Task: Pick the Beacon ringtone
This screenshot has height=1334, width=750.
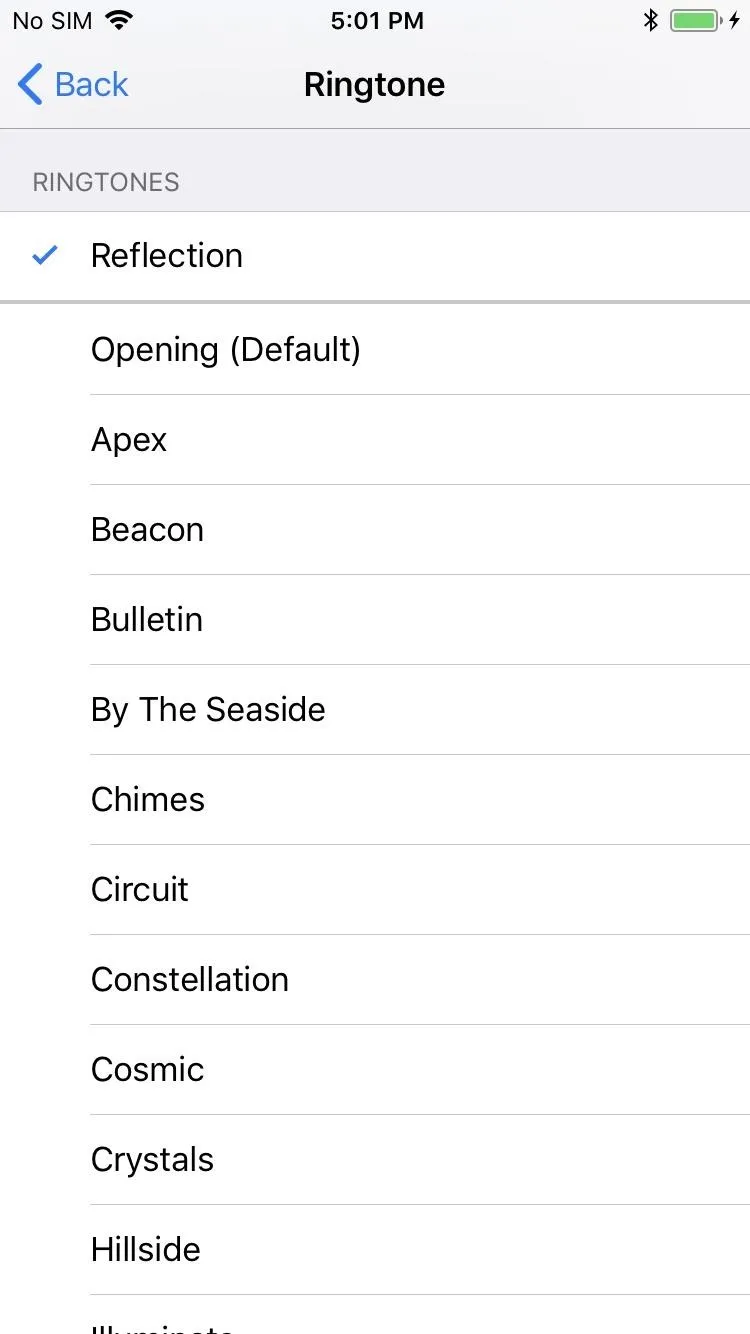Action: click(375, 530)
